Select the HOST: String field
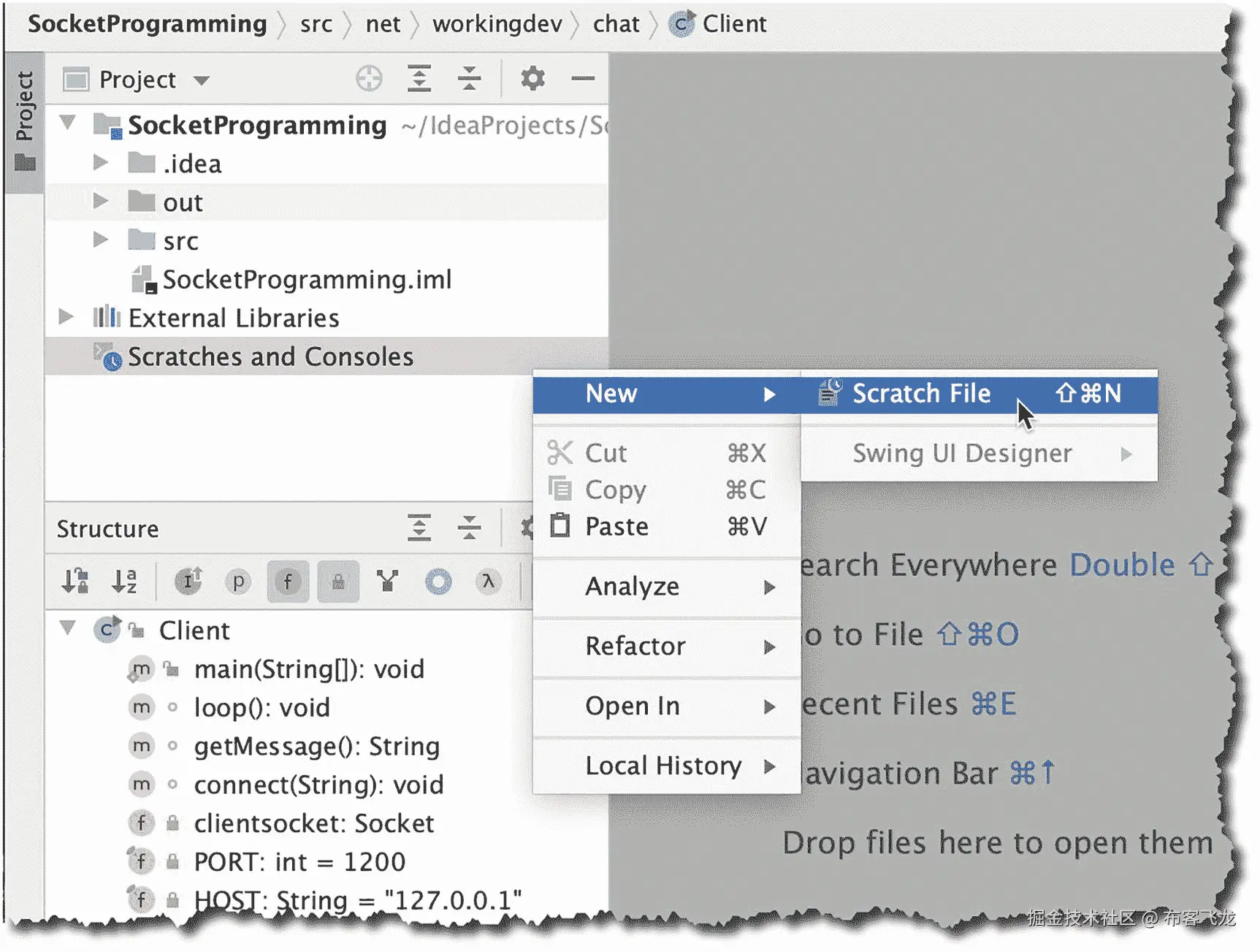The width and height of the screenshot is (1260, 952). point(358,900)
